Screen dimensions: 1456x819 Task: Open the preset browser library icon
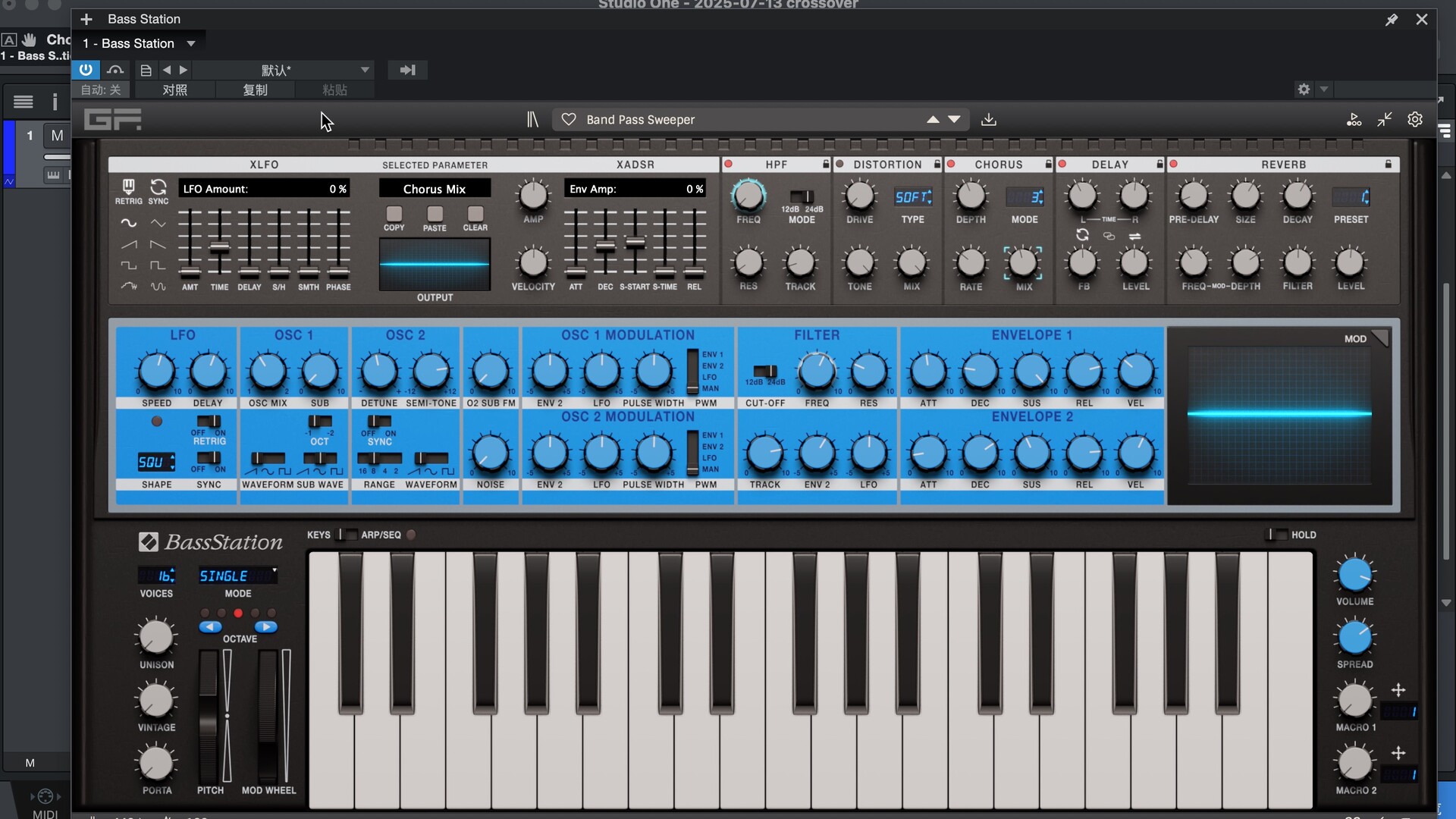pyautogui.click(x=532, y=120)
